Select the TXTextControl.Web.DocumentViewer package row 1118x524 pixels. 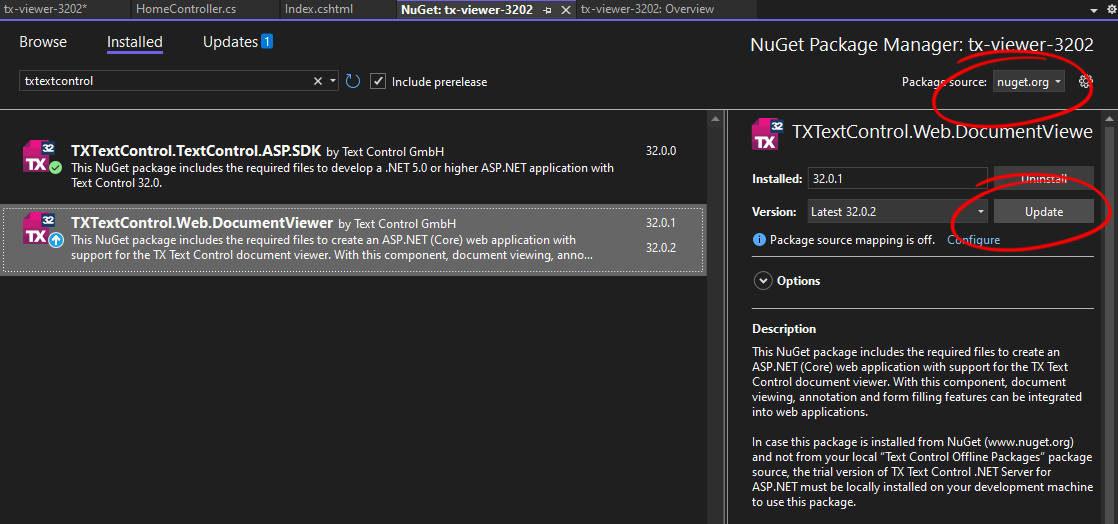pos(353,240)
